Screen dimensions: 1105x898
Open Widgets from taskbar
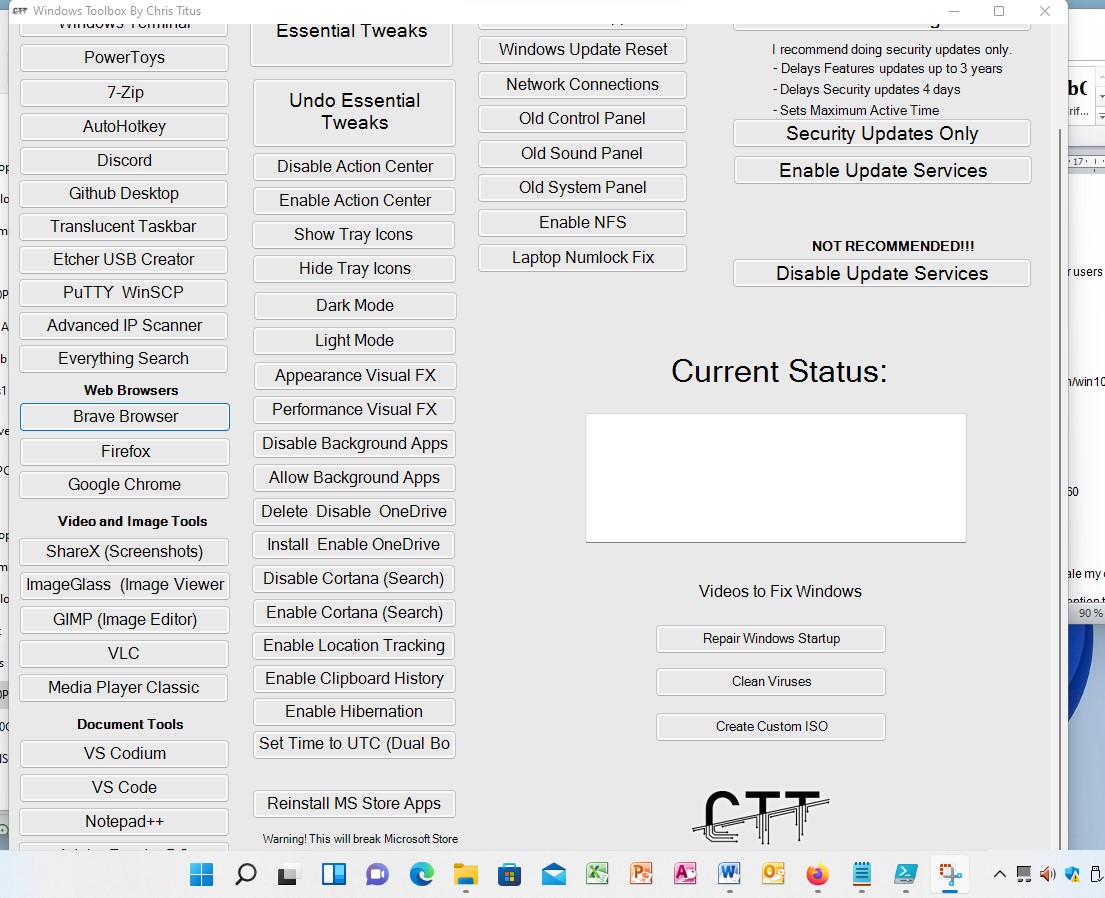coord(333,875)
